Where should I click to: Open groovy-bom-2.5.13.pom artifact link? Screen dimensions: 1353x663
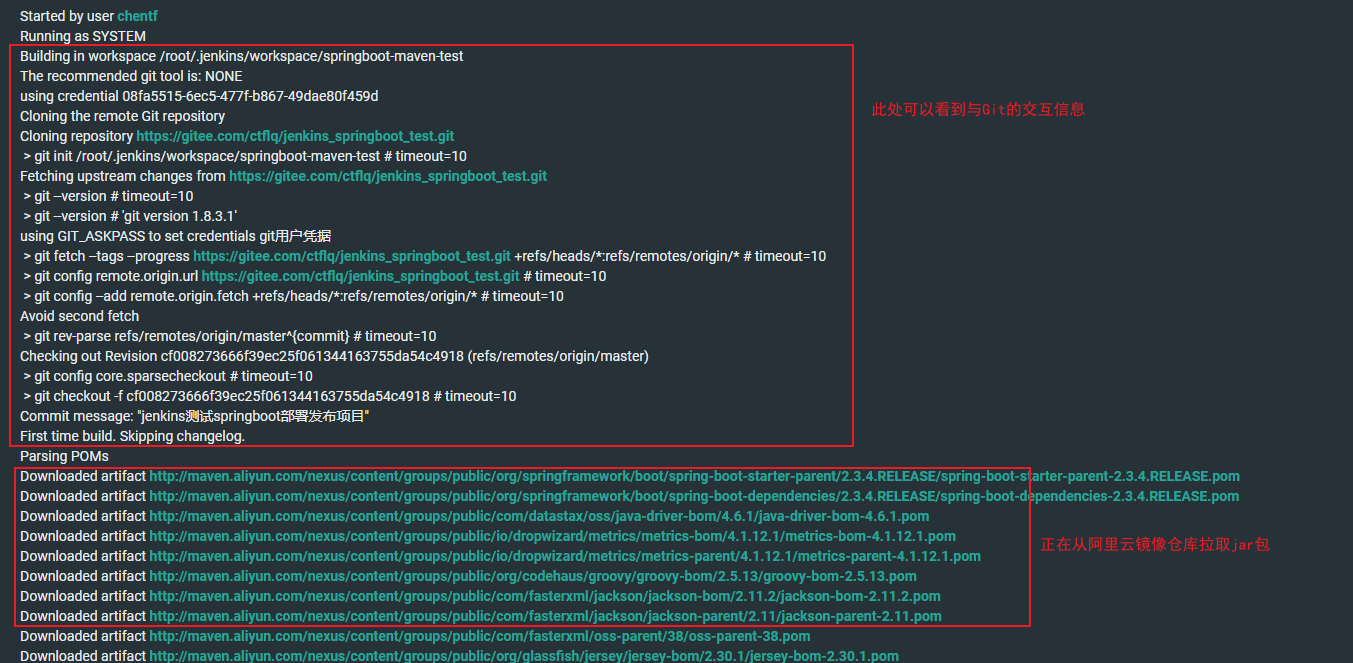tap(533, 576)
